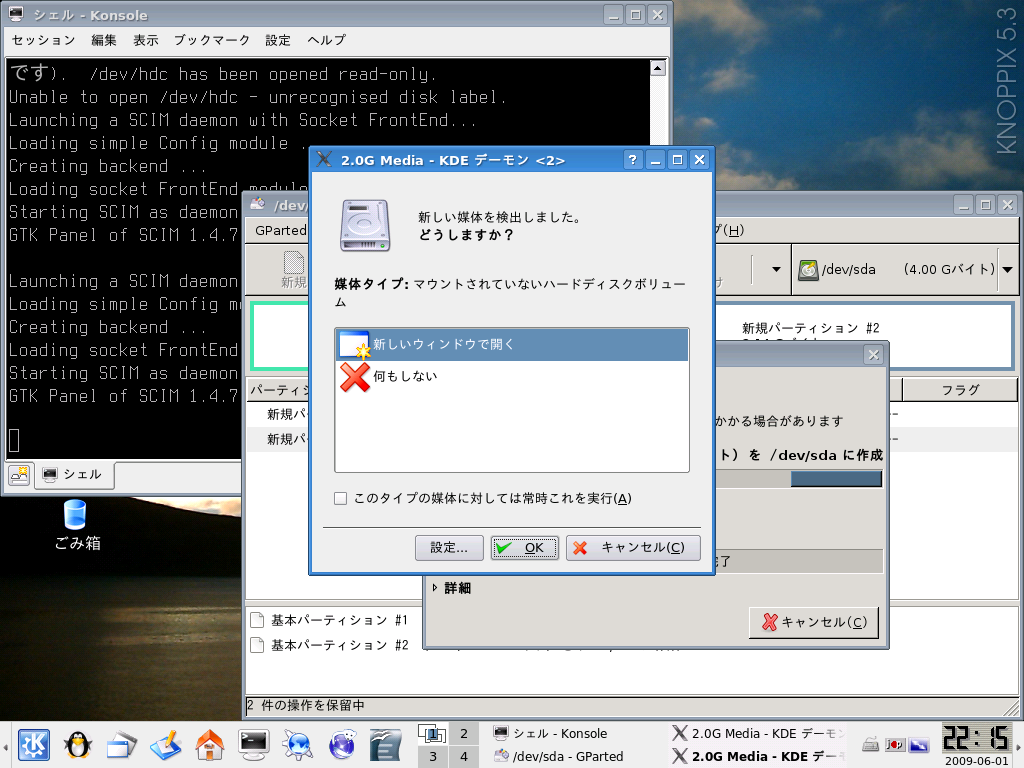Launch the pencil editor icon in the panel
This screenshot has width=1024, height=768.
[165, 744]
